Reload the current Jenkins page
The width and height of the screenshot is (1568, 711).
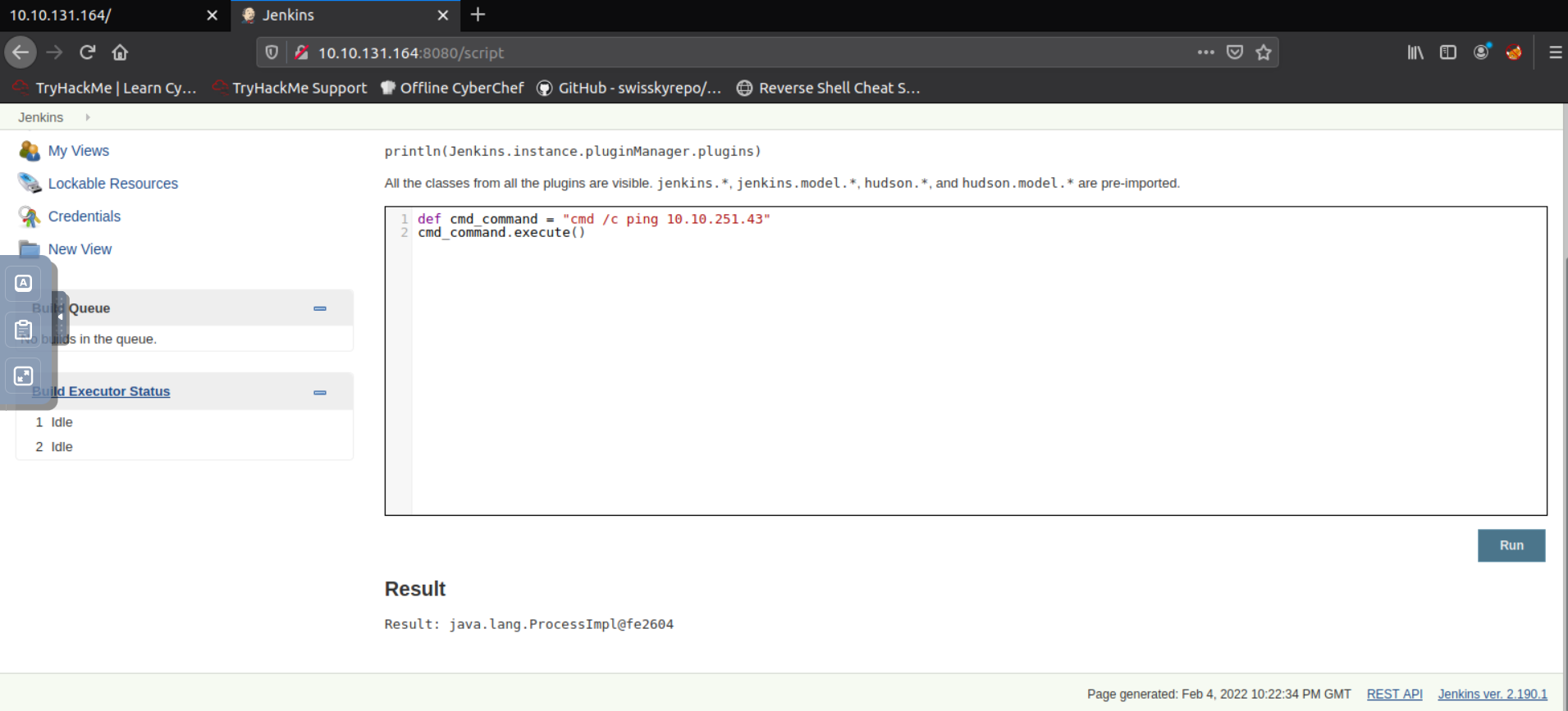pos(88,52)
